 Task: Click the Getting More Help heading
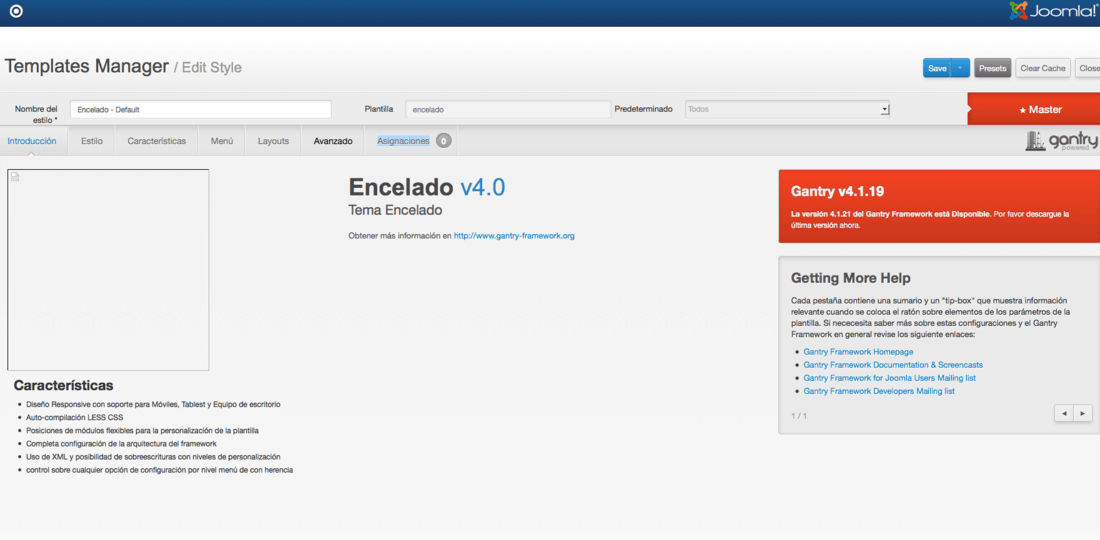pos(851,278)
